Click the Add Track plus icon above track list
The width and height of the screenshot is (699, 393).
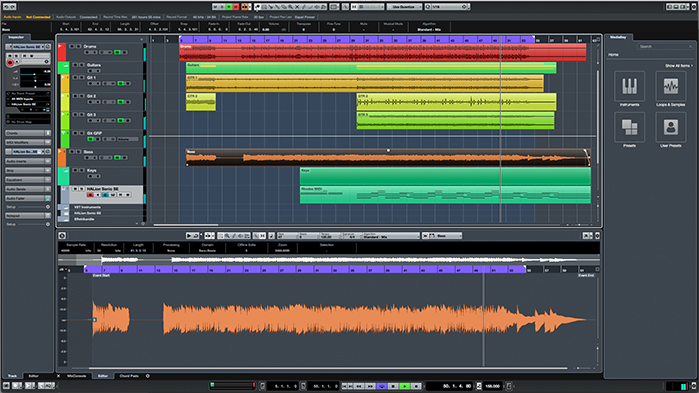[142, 39]
